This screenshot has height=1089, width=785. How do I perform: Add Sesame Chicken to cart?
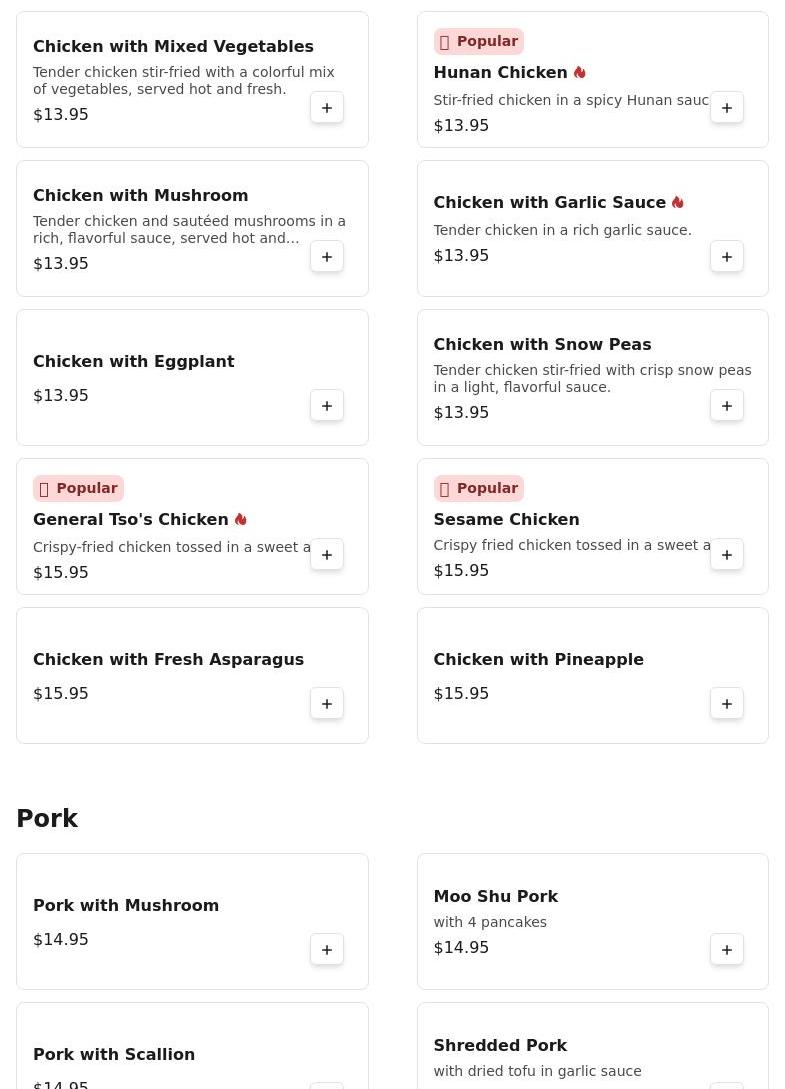pos(727,555)
